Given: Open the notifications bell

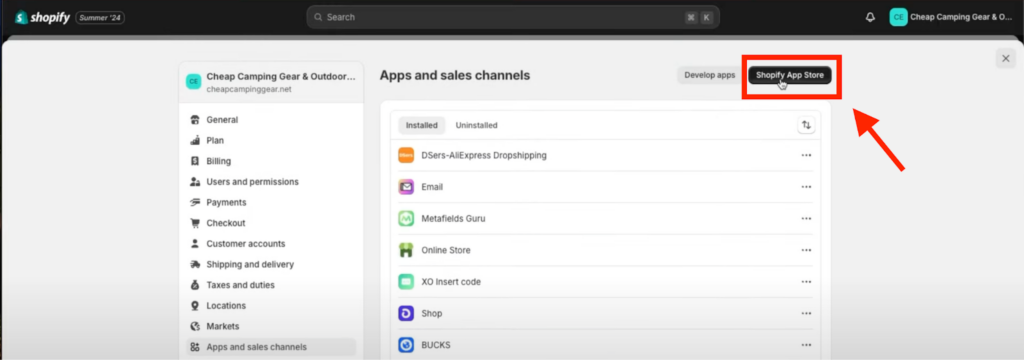Looking at the screenshot, I should point(870,18).
